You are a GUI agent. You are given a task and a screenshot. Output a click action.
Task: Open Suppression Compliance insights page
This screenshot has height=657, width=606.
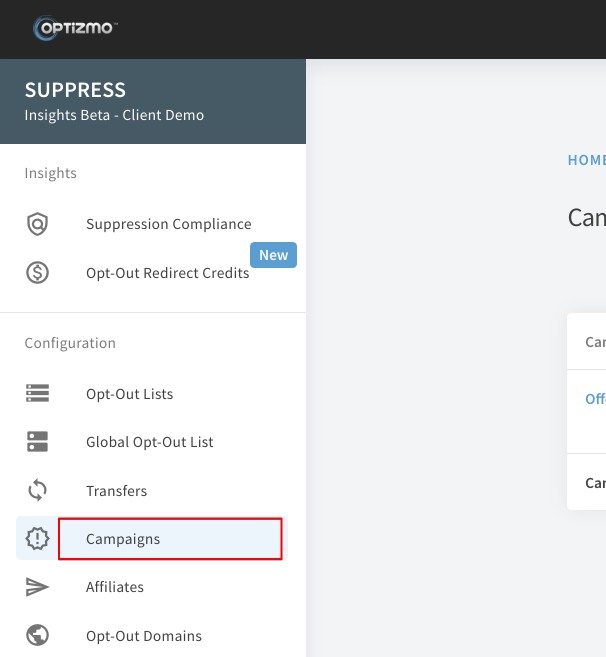[168, 224]
